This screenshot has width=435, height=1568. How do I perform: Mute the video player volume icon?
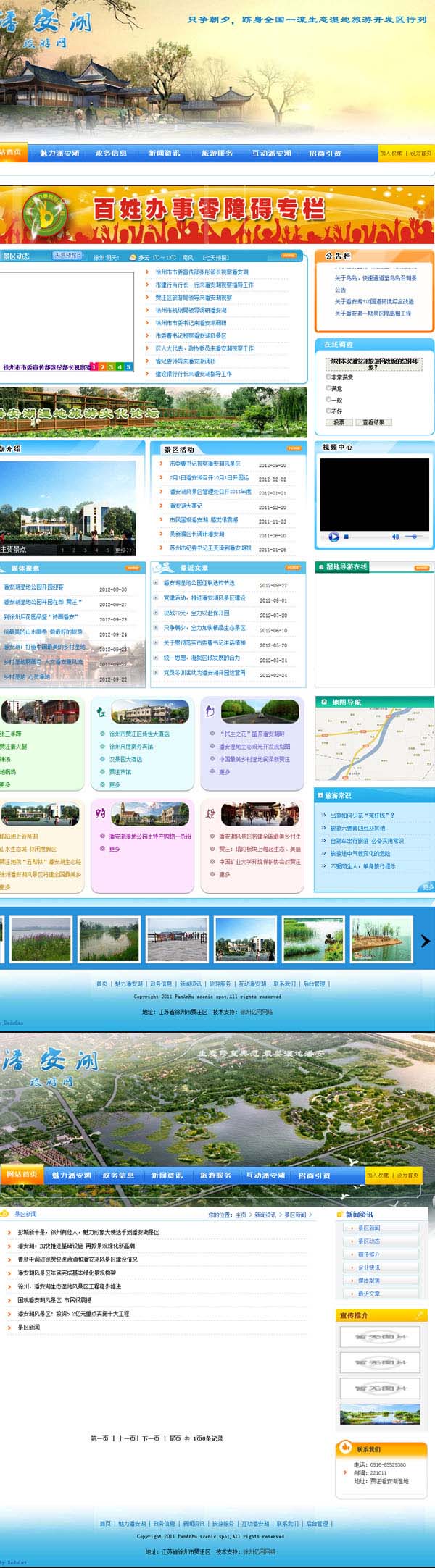[x=395, y=537]
